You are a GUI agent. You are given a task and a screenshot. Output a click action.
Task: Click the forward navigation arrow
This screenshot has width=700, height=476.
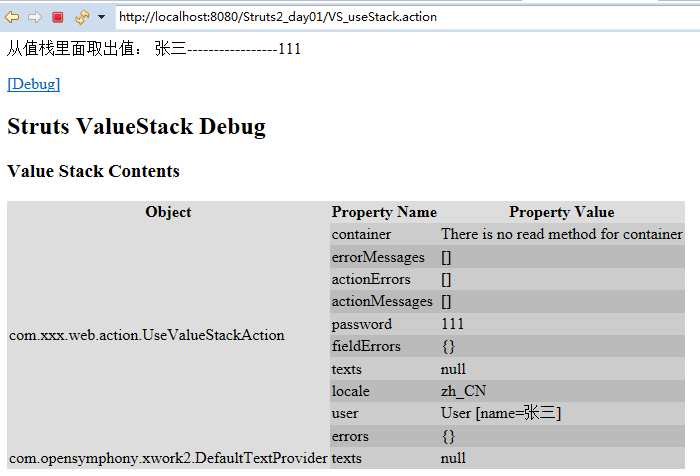(x=35, y=17)
